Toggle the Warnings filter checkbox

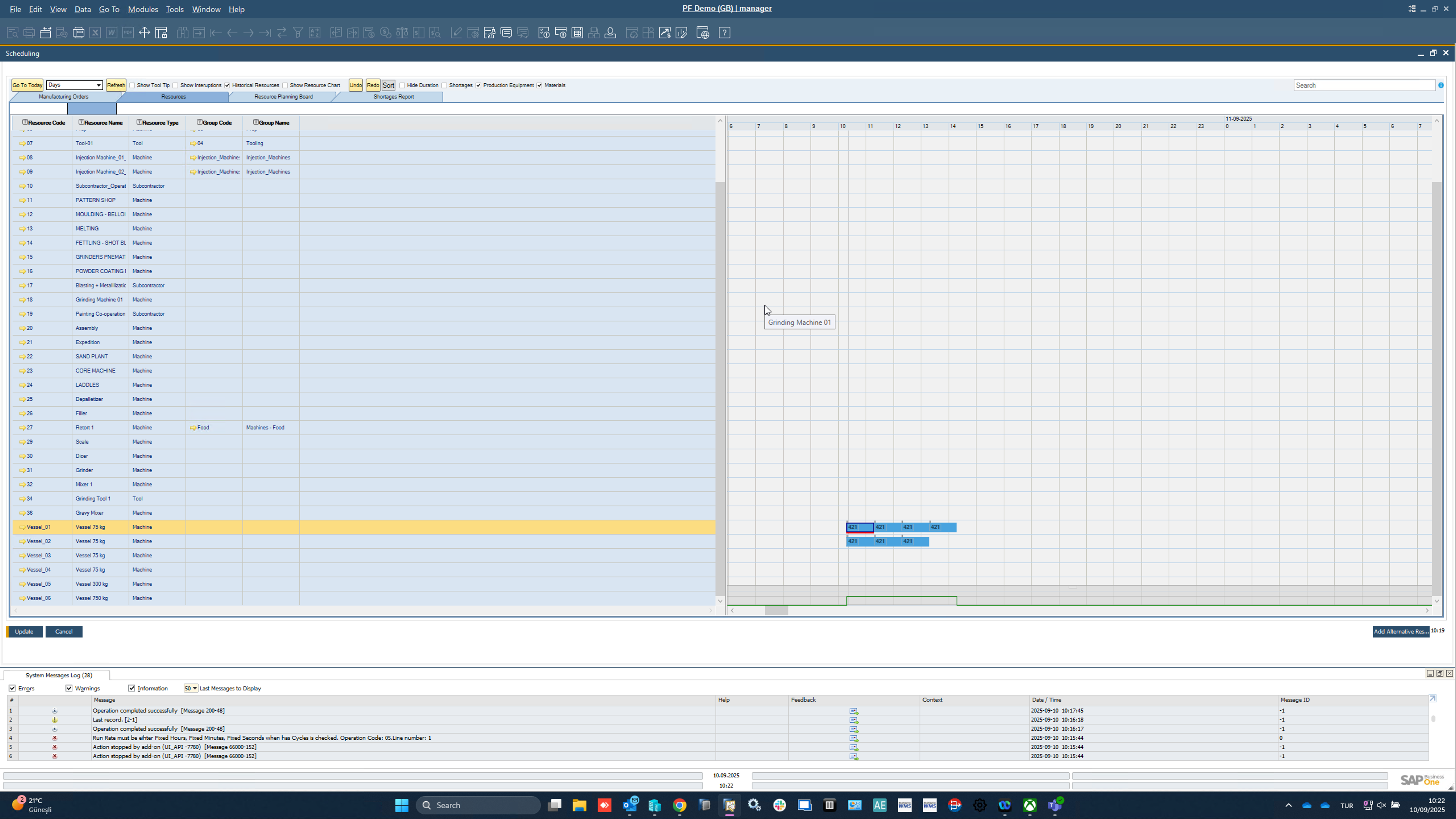(69, 688)
